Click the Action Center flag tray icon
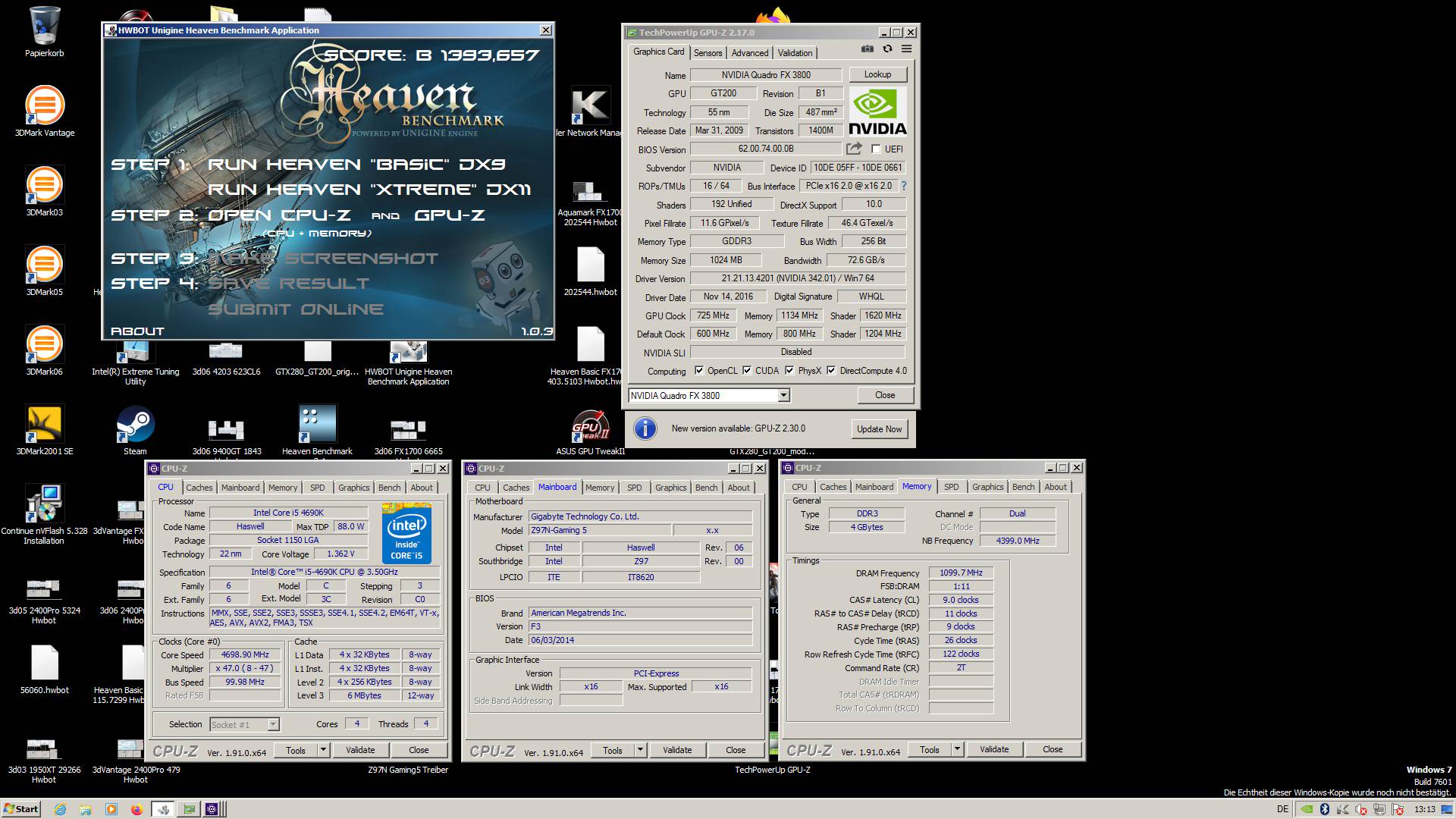The width and height of the screenshot is (1456, 819). tap(1397, 809)
